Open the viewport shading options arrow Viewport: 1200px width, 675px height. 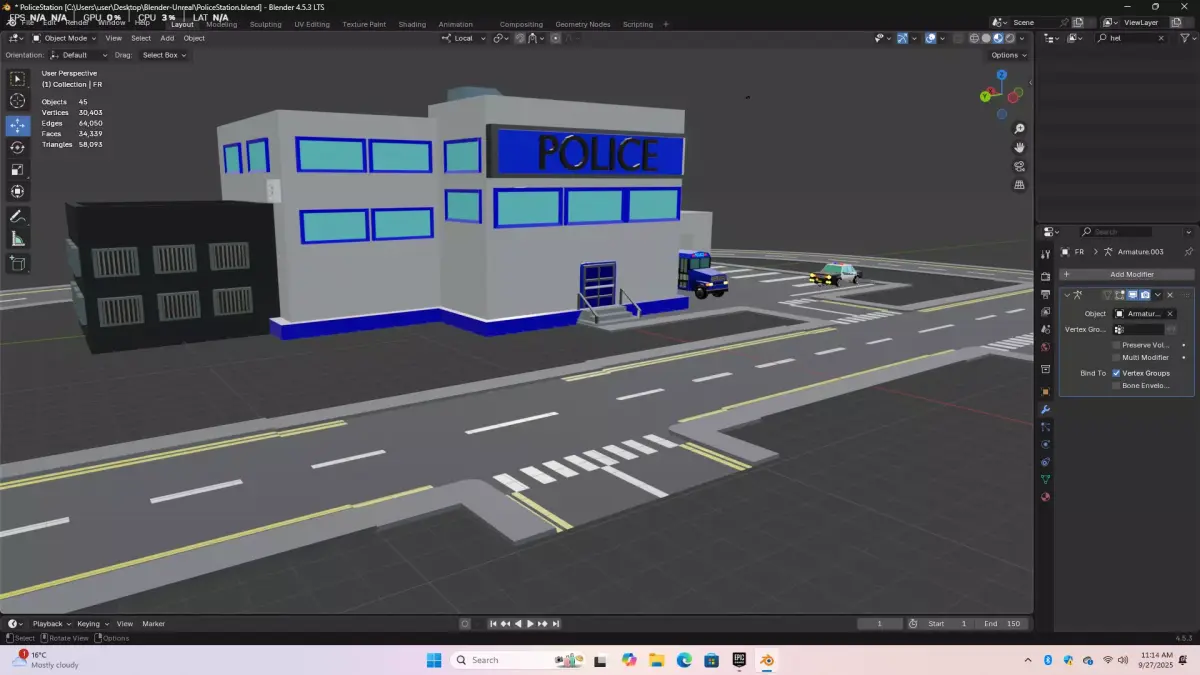click(x=1023, y=38)
